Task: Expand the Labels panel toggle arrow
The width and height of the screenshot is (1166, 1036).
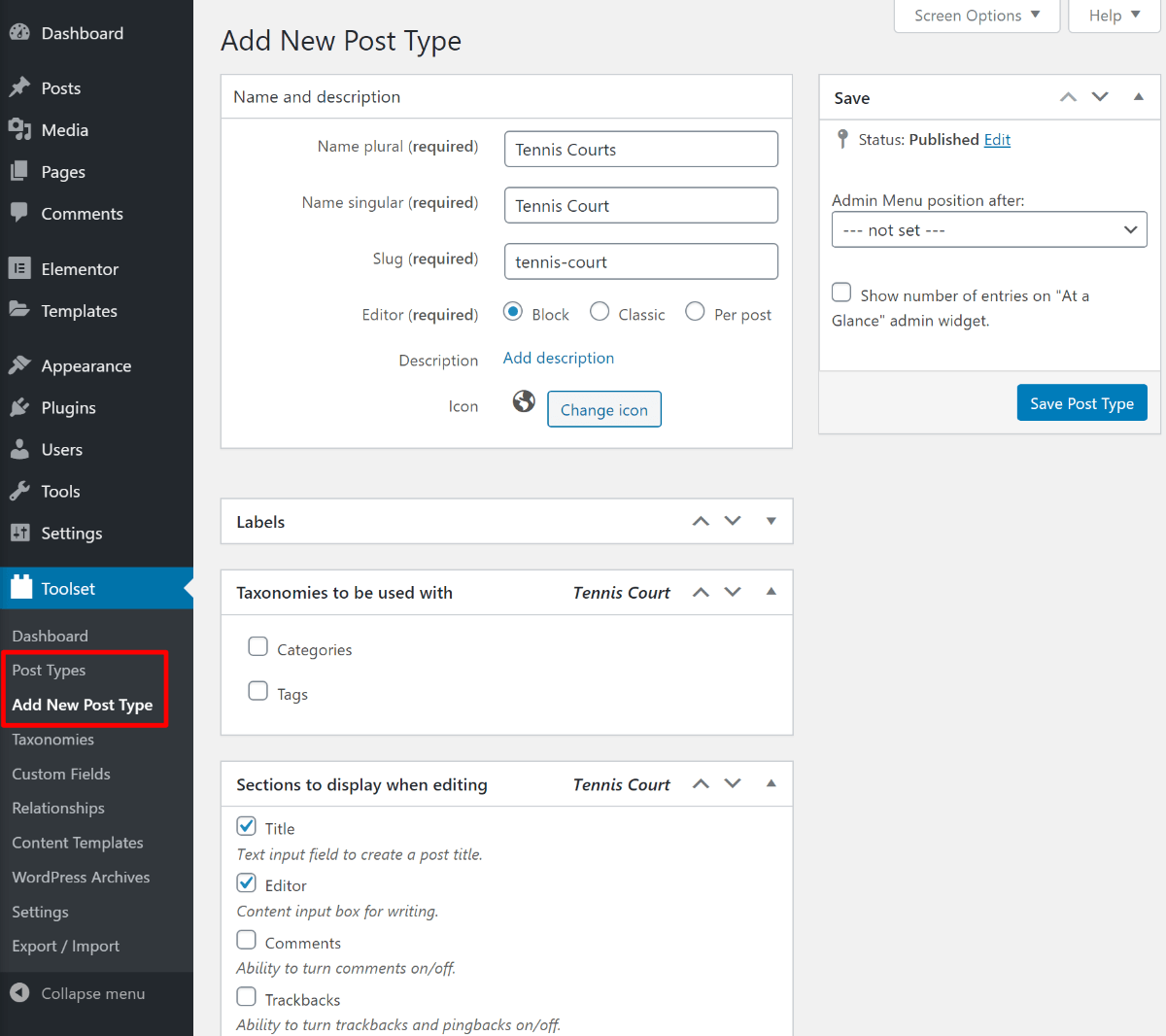Action: (771, 522)
